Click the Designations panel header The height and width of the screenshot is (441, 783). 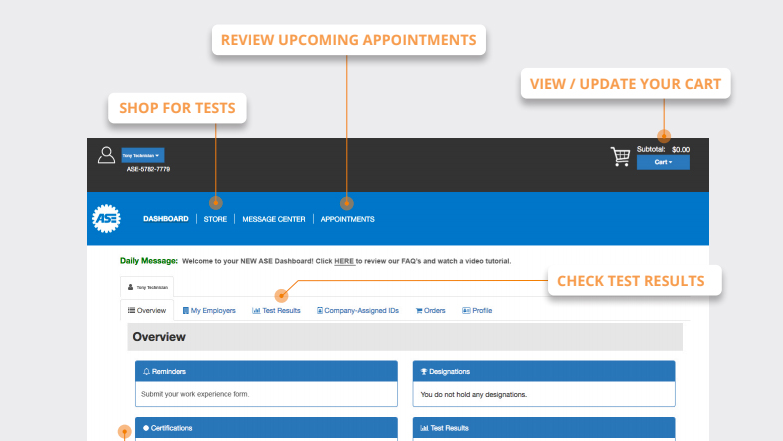coord(544,371)
